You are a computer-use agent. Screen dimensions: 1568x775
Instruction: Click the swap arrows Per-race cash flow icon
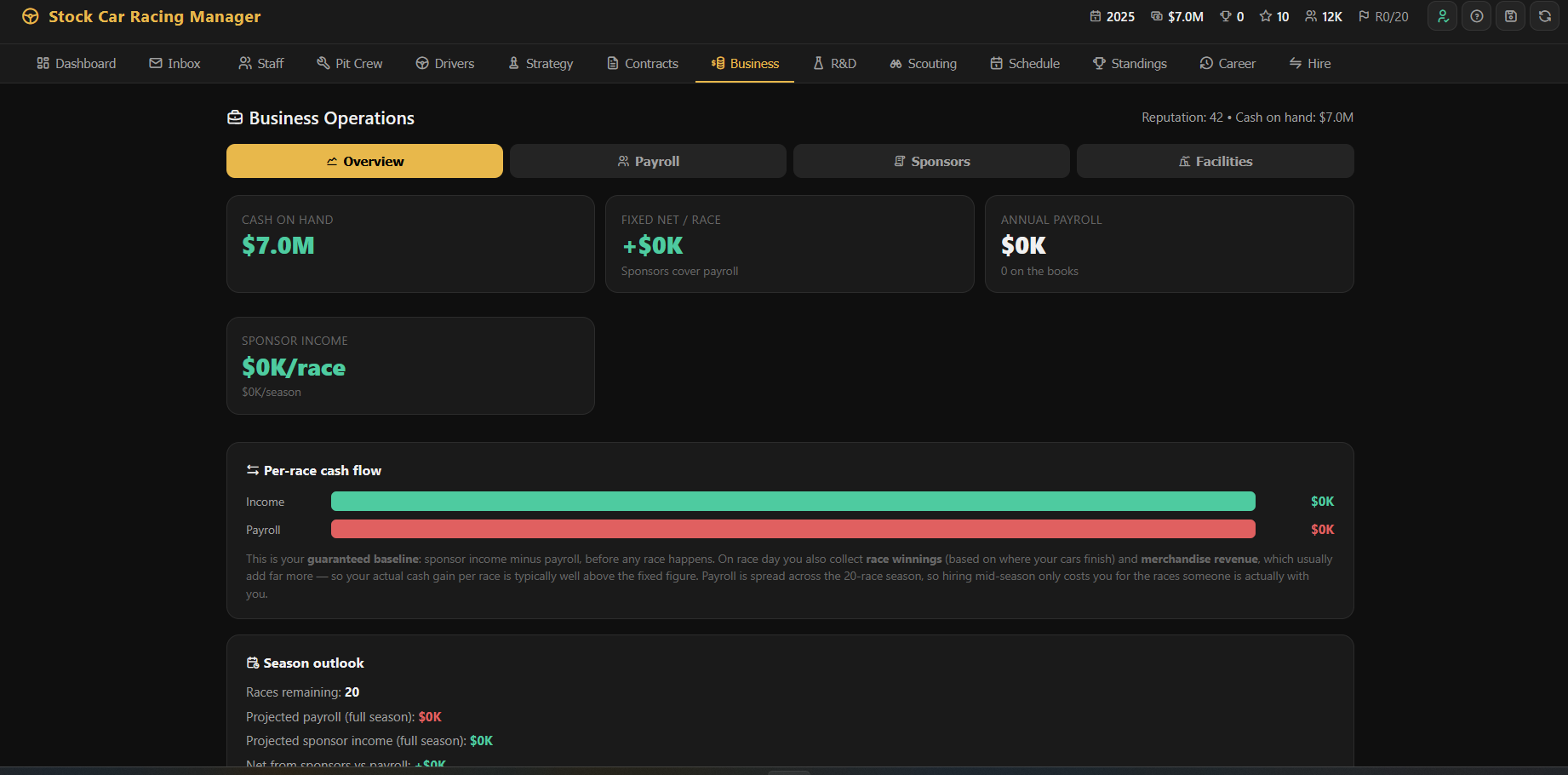[x=253, y=470]
